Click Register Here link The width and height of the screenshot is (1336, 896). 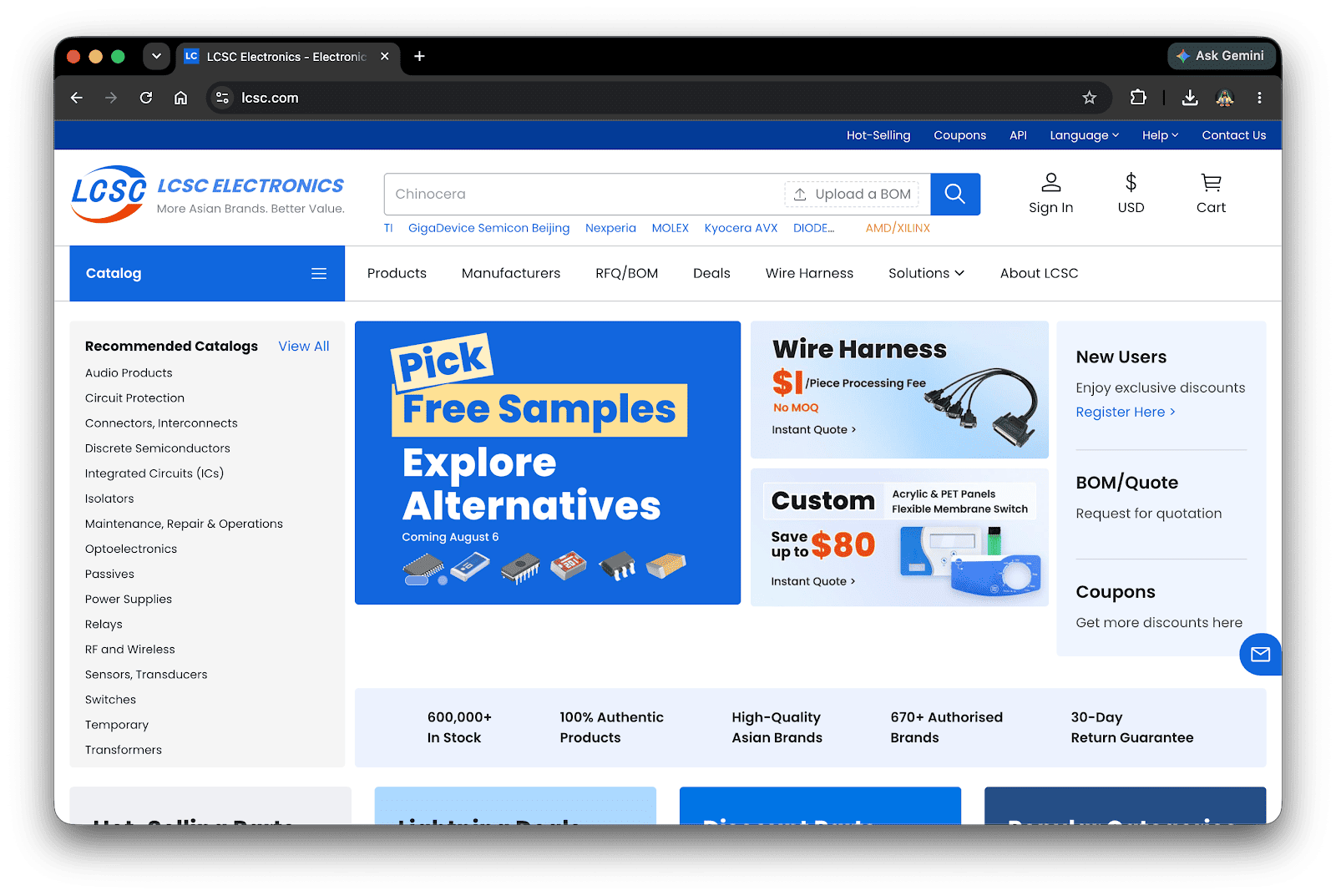tap(1125, 412)
